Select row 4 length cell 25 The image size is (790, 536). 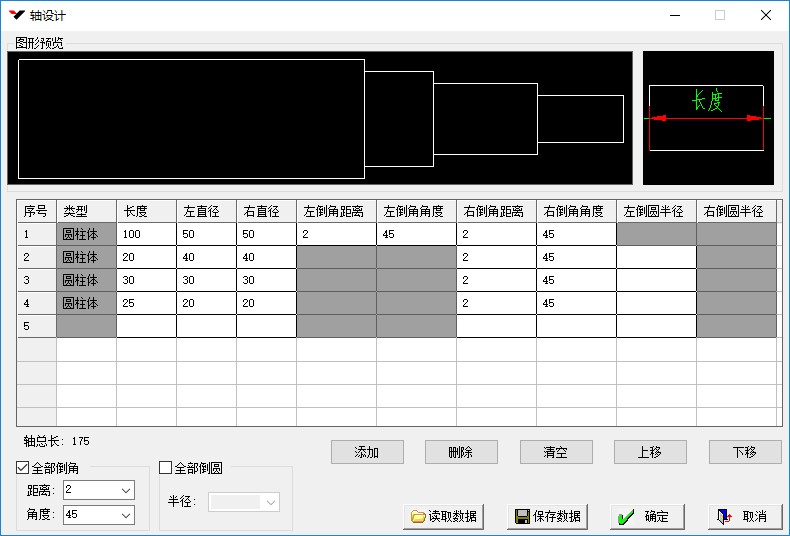tap(147, 303)
